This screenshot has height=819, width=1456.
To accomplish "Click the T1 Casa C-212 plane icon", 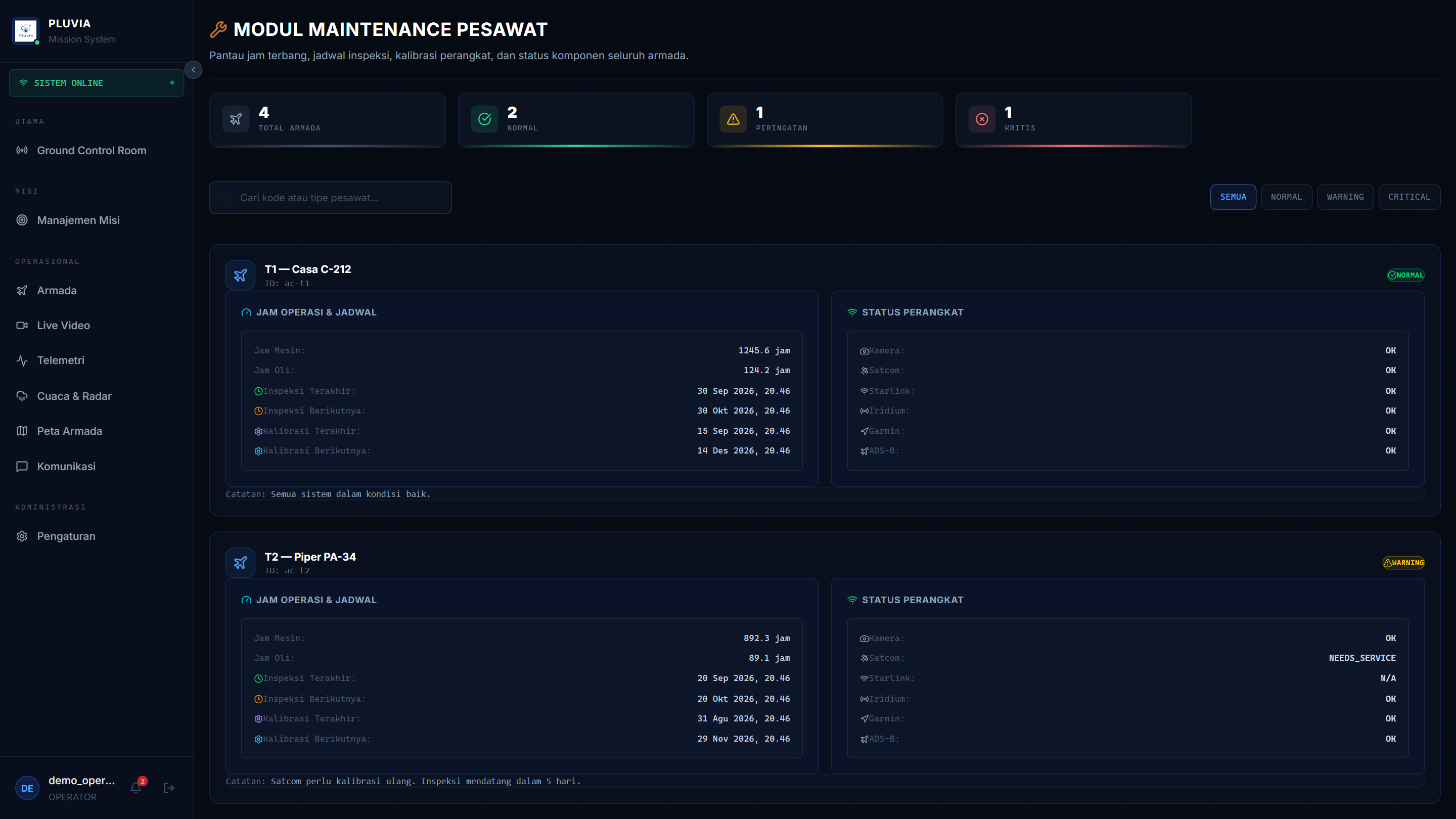I will click(x=240, y=275).
